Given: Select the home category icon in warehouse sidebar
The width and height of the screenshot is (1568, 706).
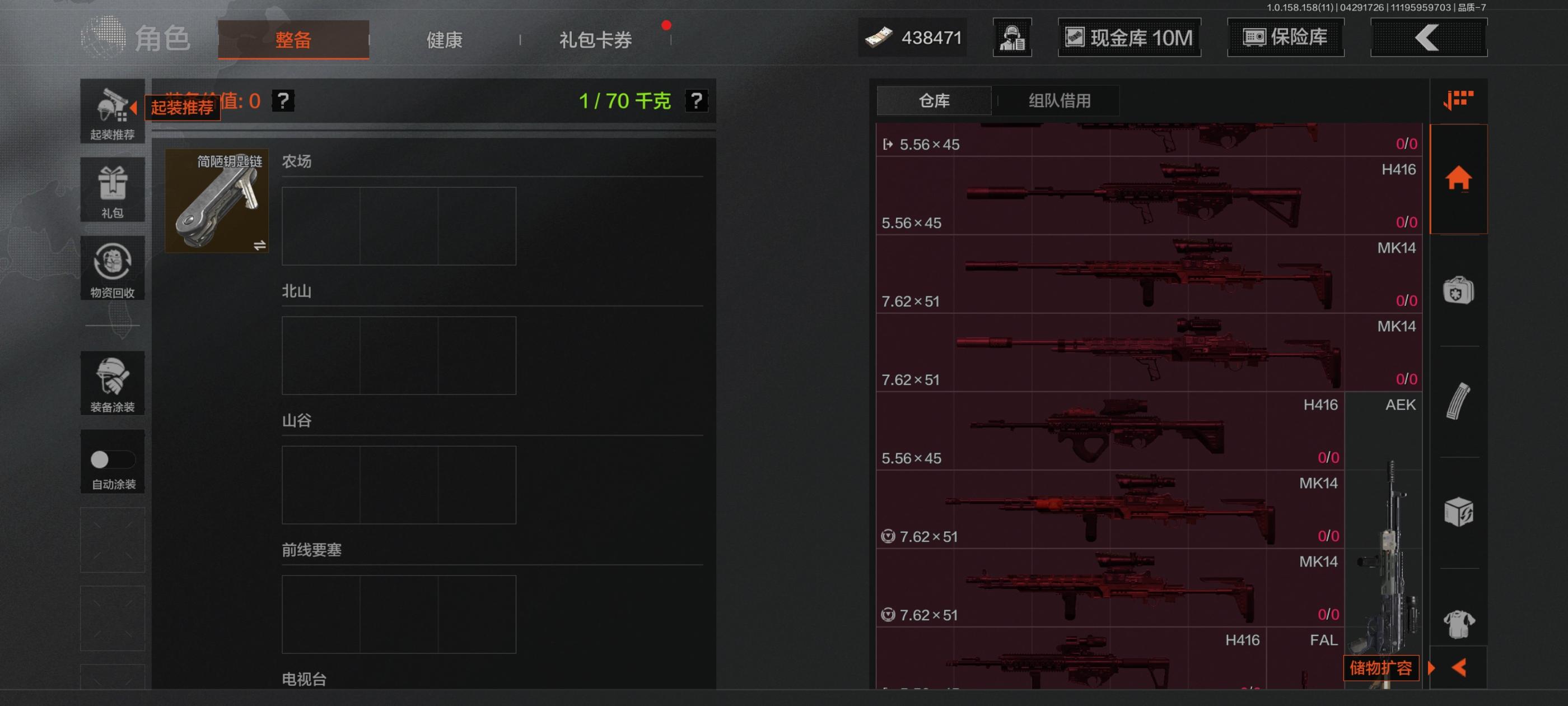Looking at the screenshot, I should tap(1458, 179).
